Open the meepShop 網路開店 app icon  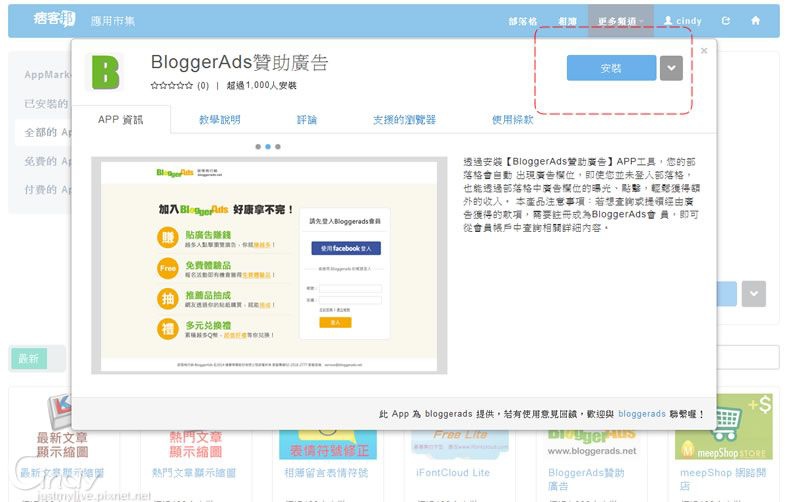point(723,427)
